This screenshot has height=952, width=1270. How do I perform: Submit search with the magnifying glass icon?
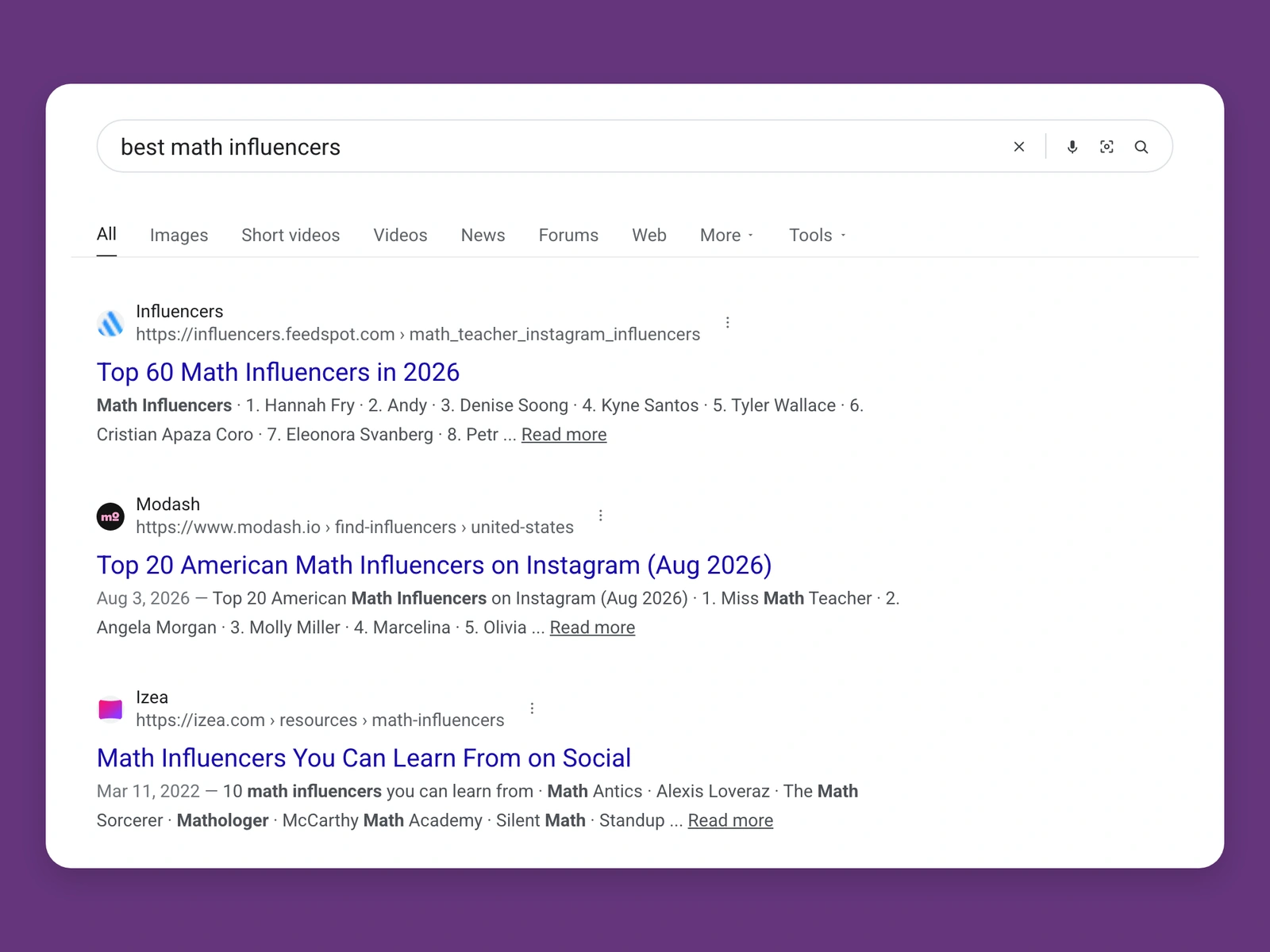(1141, 147)
